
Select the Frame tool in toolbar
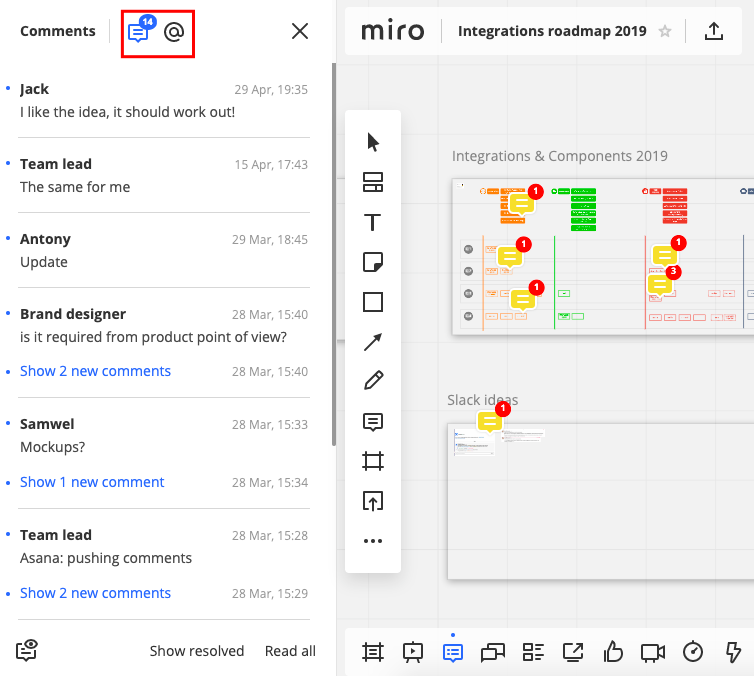[x=373, y=461]
